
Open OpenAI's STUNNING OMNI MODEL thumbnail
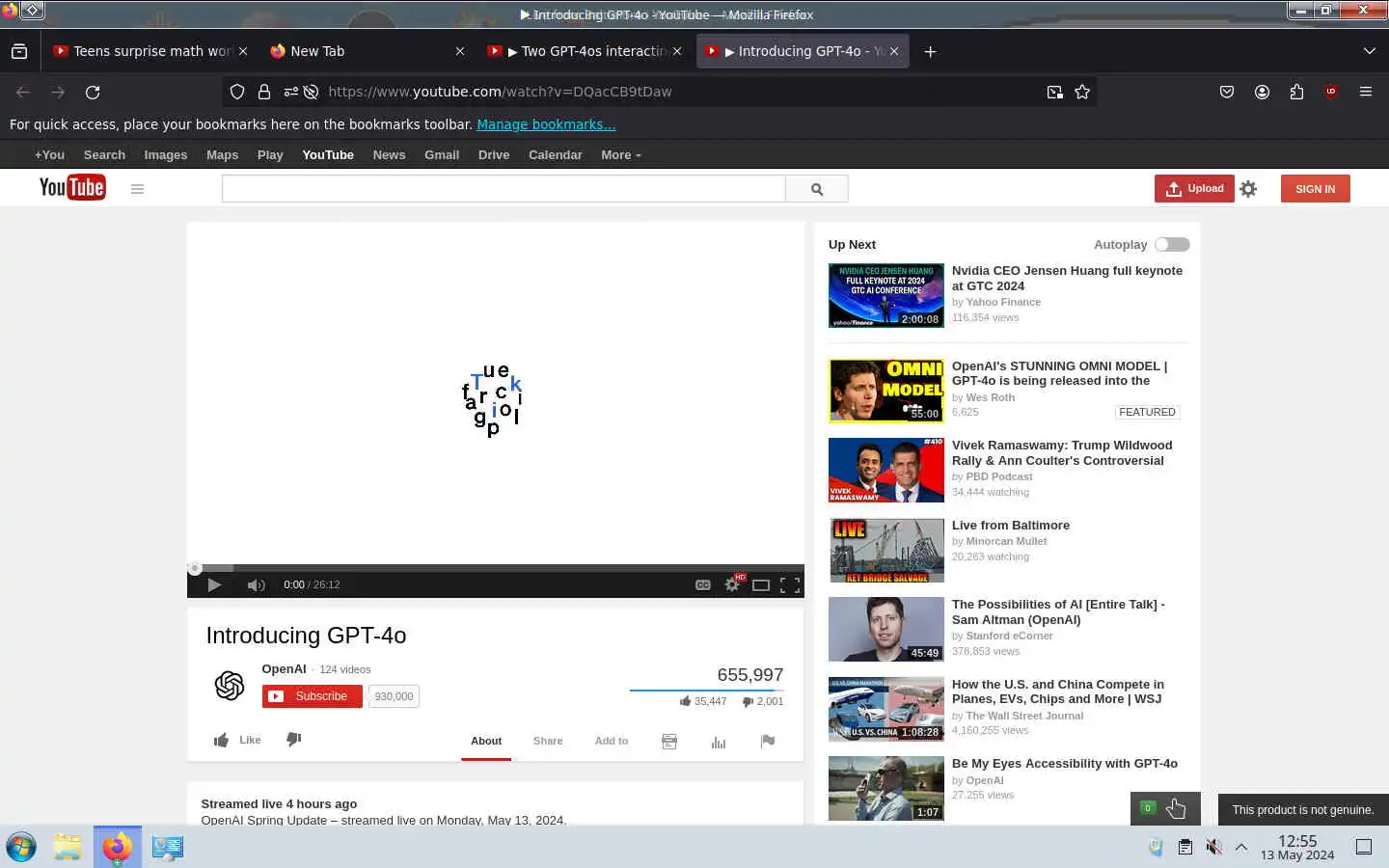coord(886,391)
